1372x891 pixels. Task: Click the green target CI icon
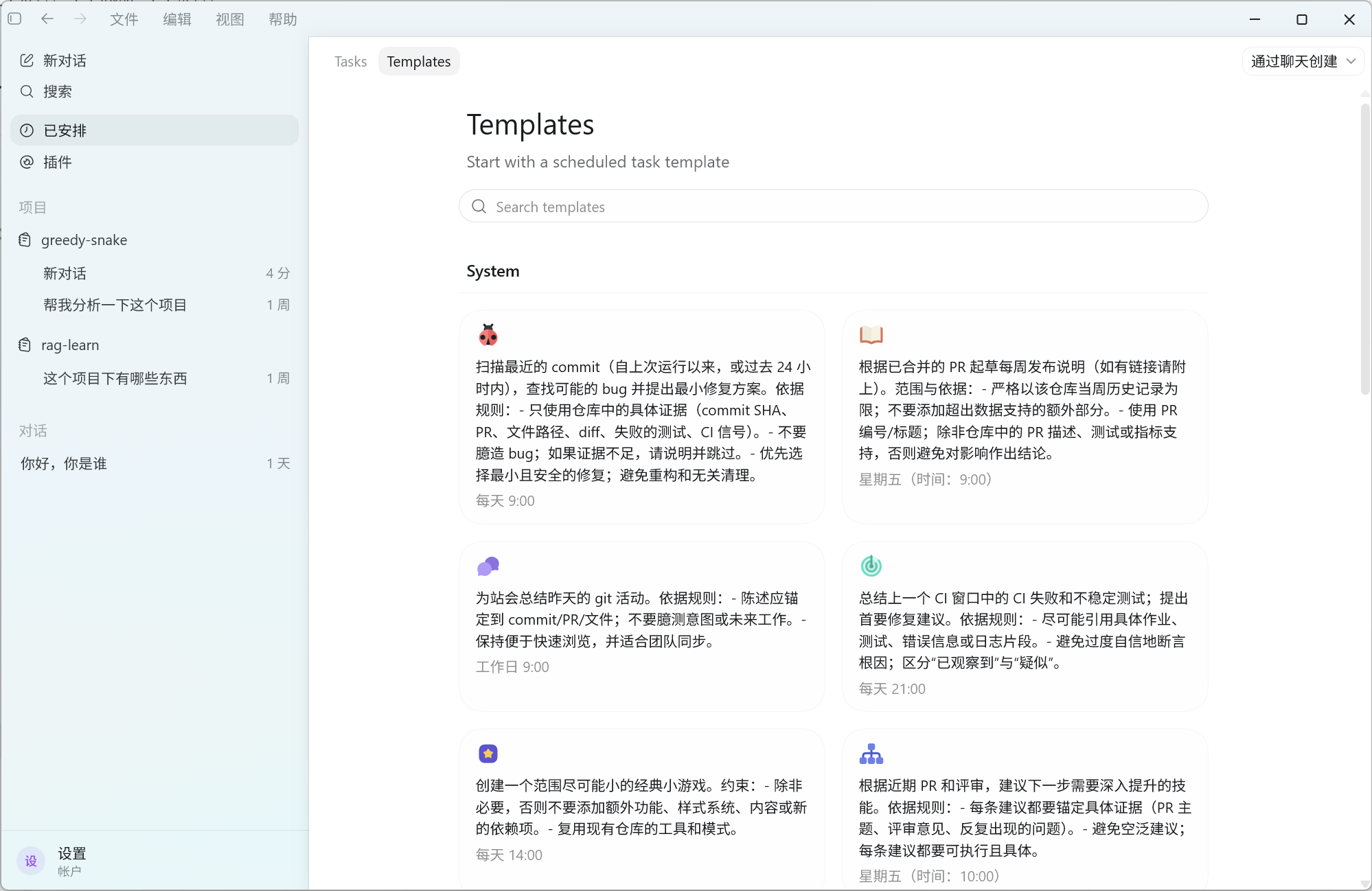[871, 566]
